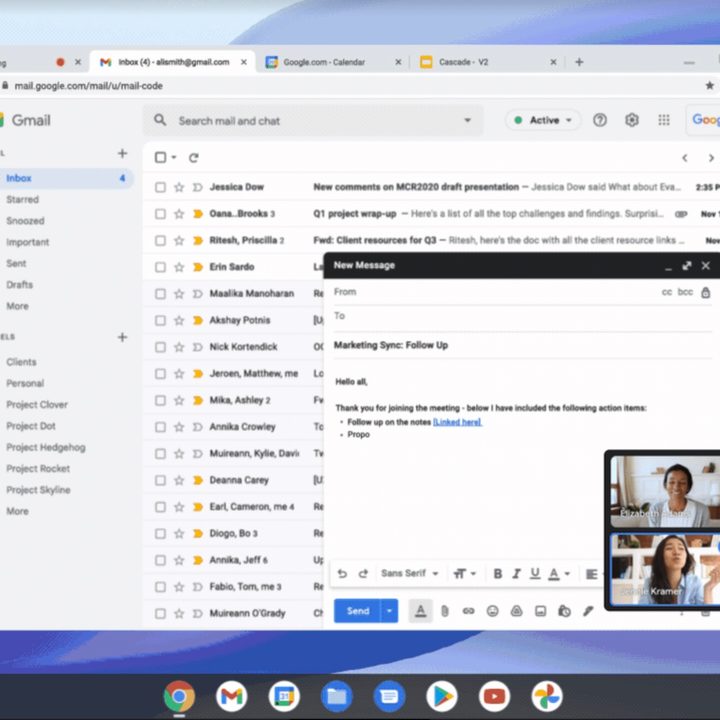The height and width of the screenshot is (720, 720).
Task: Open the select-all dropdown arrow
Action: coord(174,158)
